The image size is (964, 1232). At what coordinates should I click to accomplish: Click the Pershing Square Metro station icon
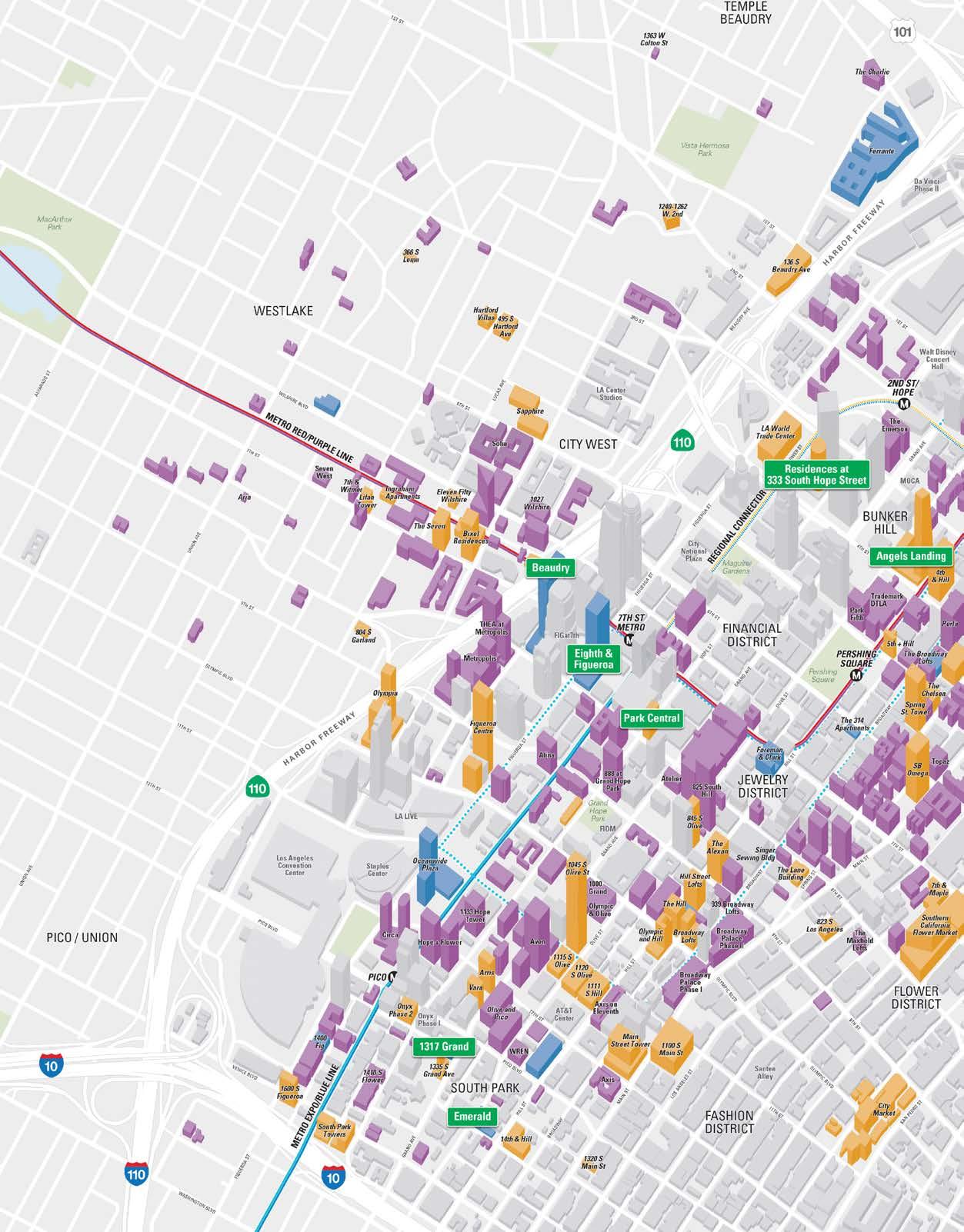pos(856,675)
